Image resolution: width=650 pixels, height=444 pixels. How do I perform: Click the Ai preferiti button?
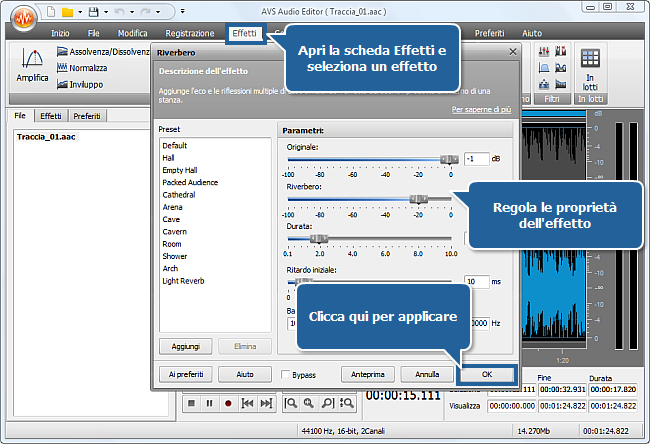[x=186, y=374]
